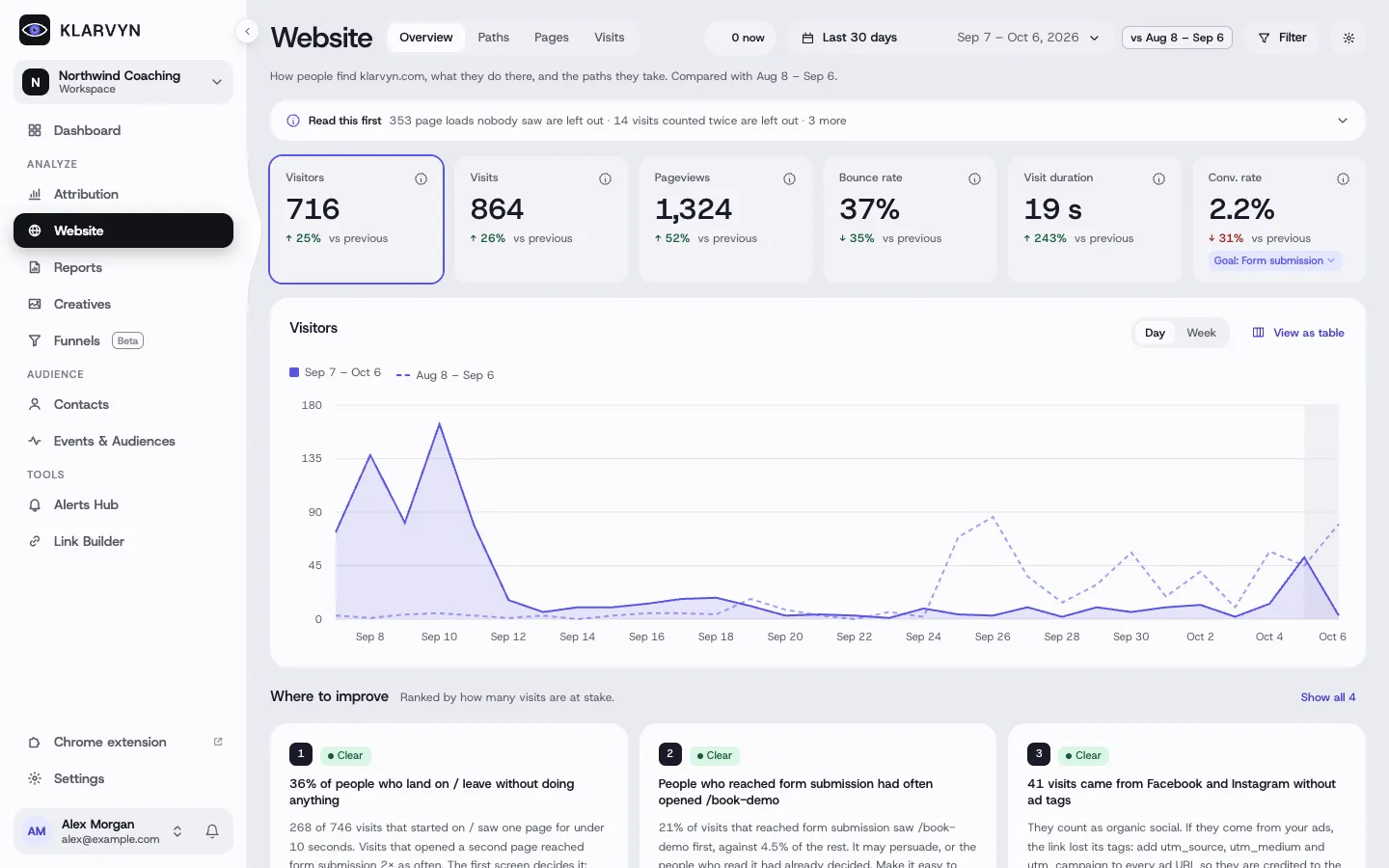The width and height of the screenshot is (1389, 868).
Task: Click the Bounce rate info icon
Action: (x=974, y=178)
